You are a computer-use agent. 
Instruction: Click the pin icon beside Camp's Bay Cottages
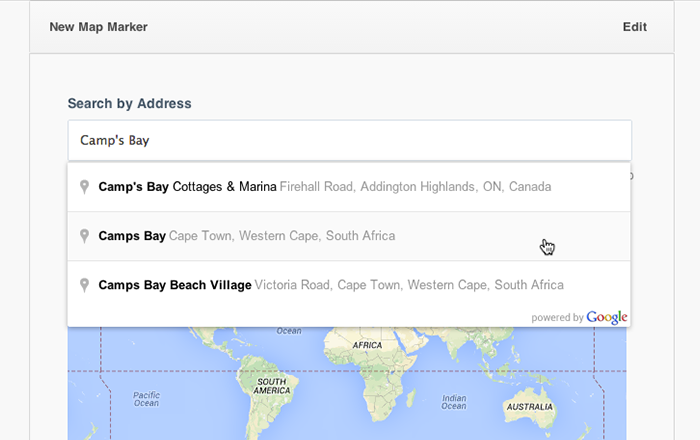tap(85, 187)
